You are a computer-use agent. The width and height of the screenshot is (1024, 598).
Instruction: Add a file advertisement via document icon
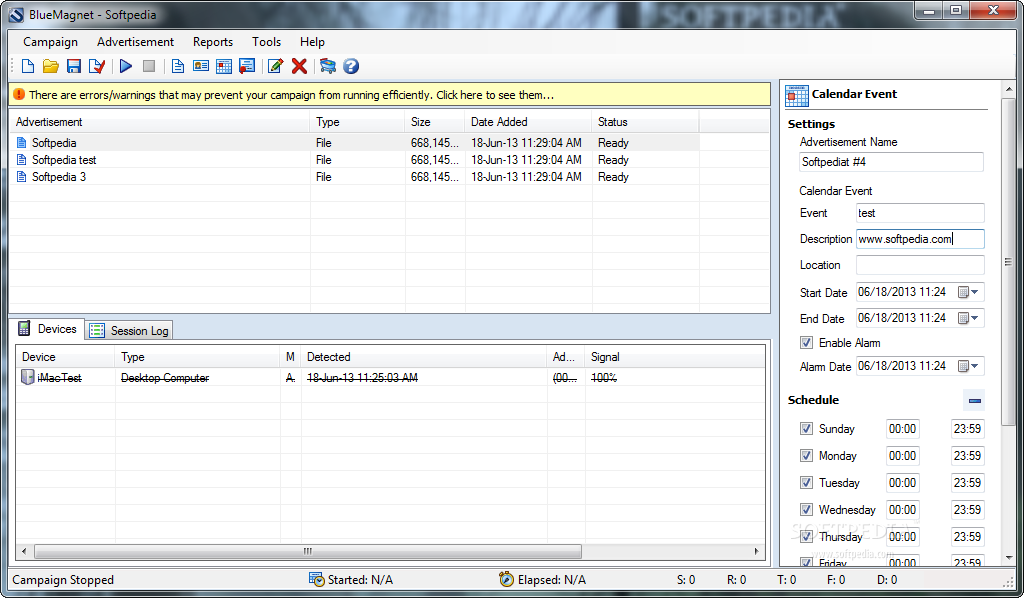pos(178,66)
